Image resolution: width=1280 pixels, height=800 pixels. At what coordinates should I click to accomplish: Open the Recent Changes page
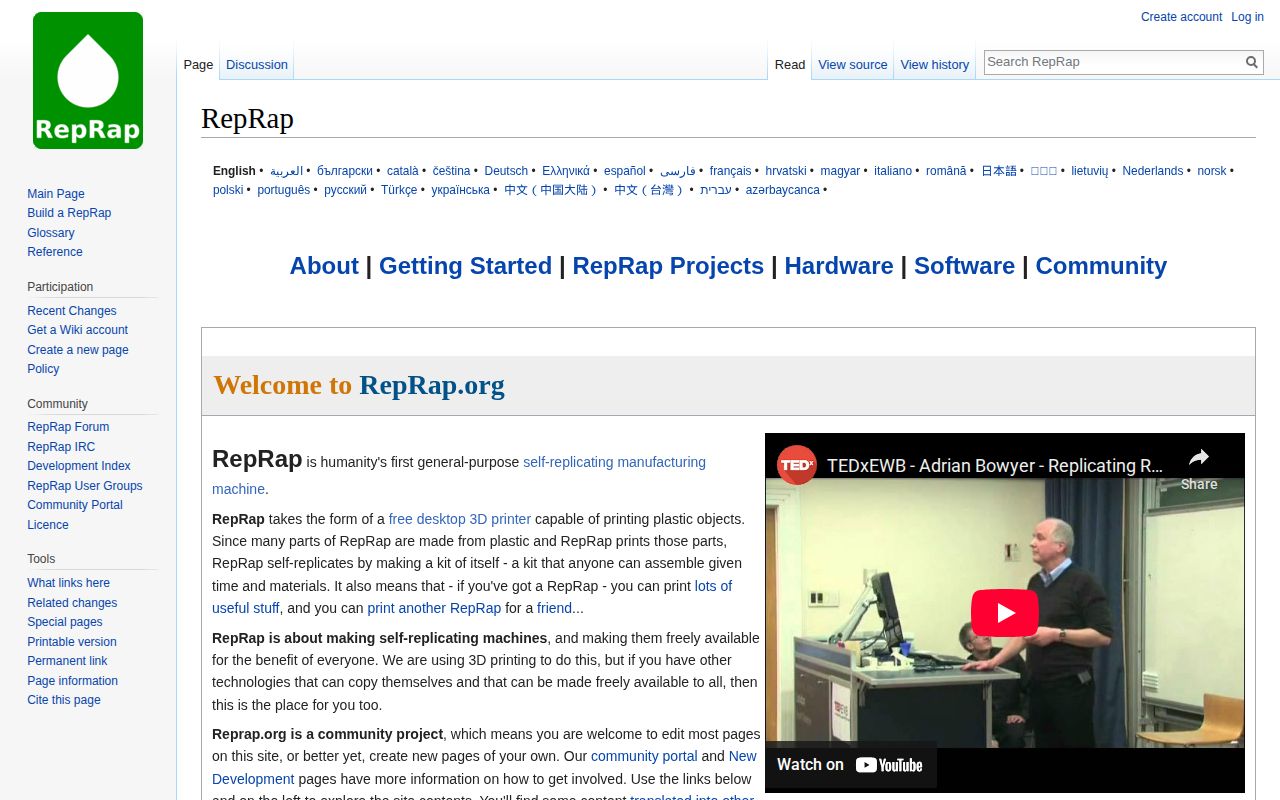71,310
